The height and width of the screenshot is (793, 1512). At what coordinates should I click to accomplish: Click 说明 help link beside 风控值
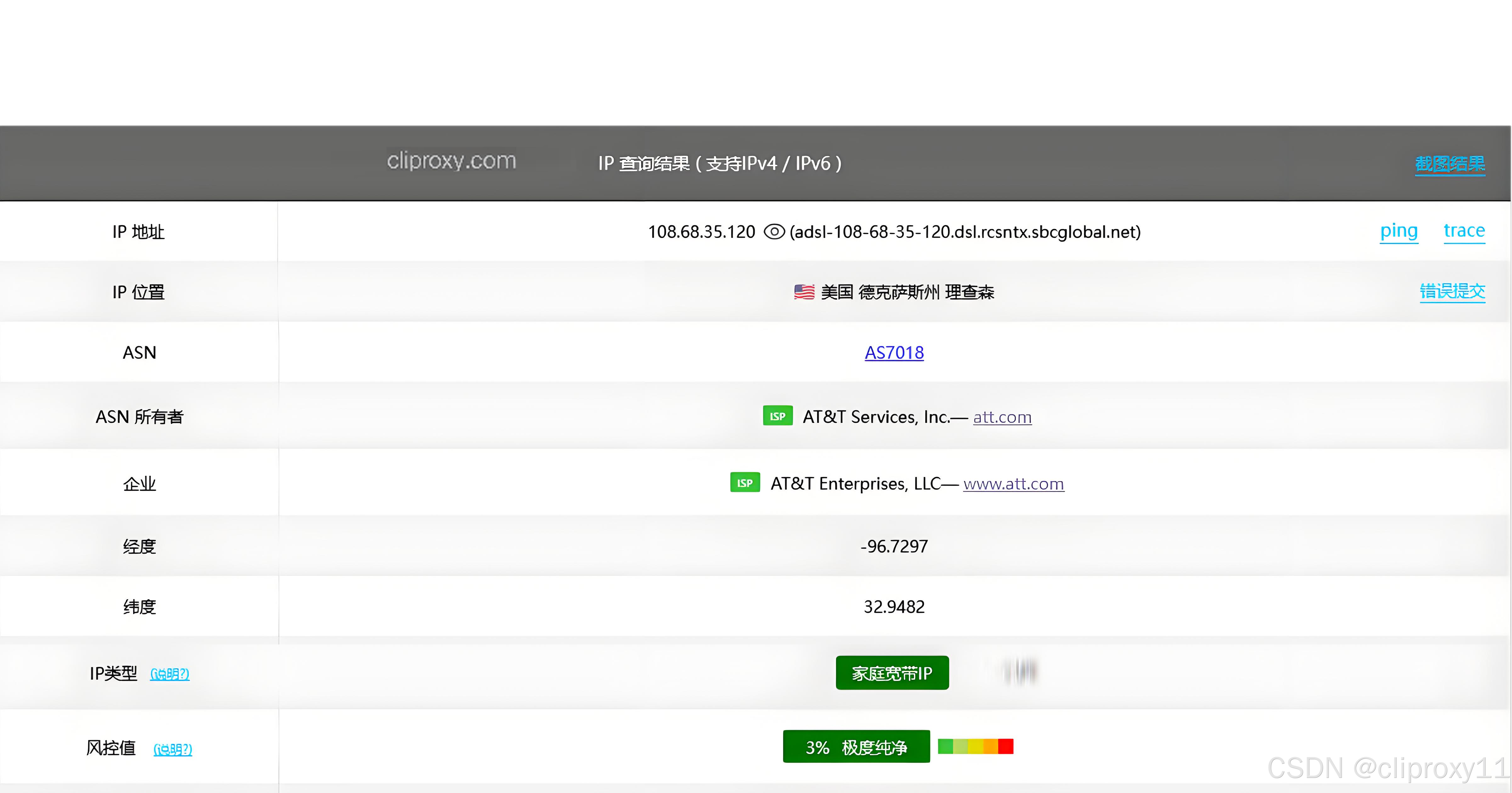(x=172, y=749)
